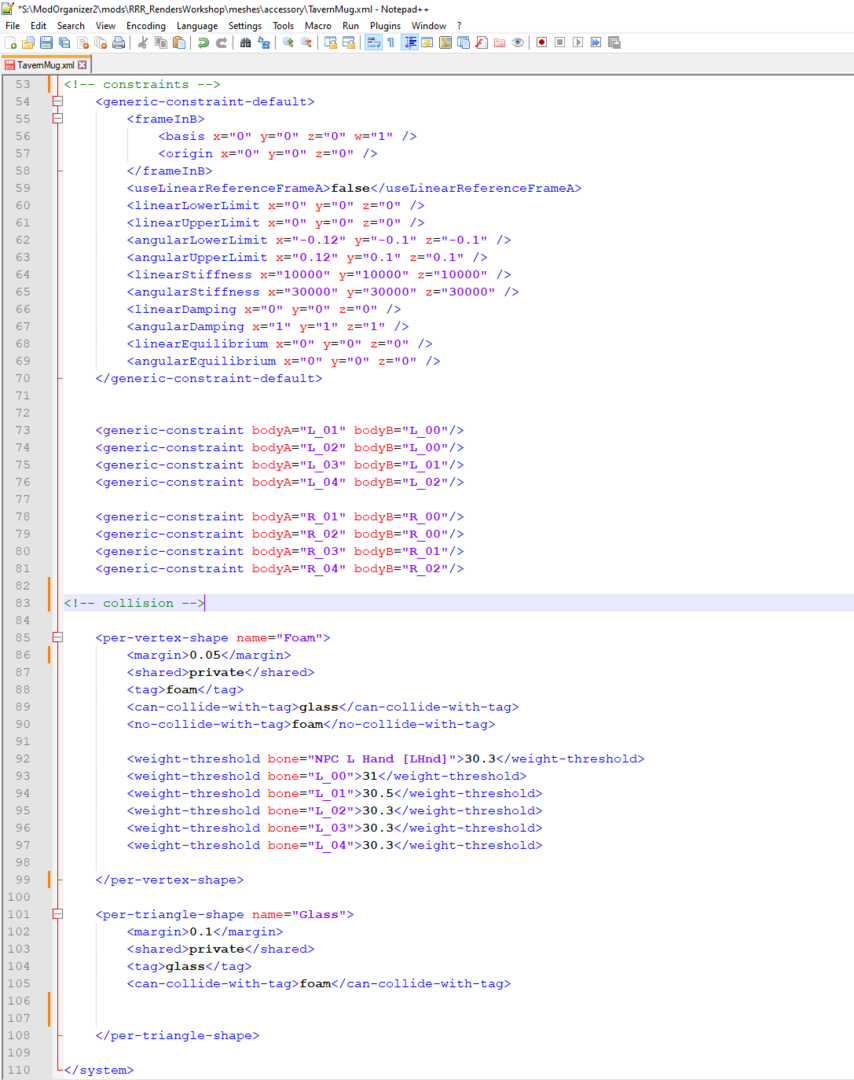This screenshot has width=854, height=1080.
Task: Open the ? help menu
Action: click(x=459, y=25)
